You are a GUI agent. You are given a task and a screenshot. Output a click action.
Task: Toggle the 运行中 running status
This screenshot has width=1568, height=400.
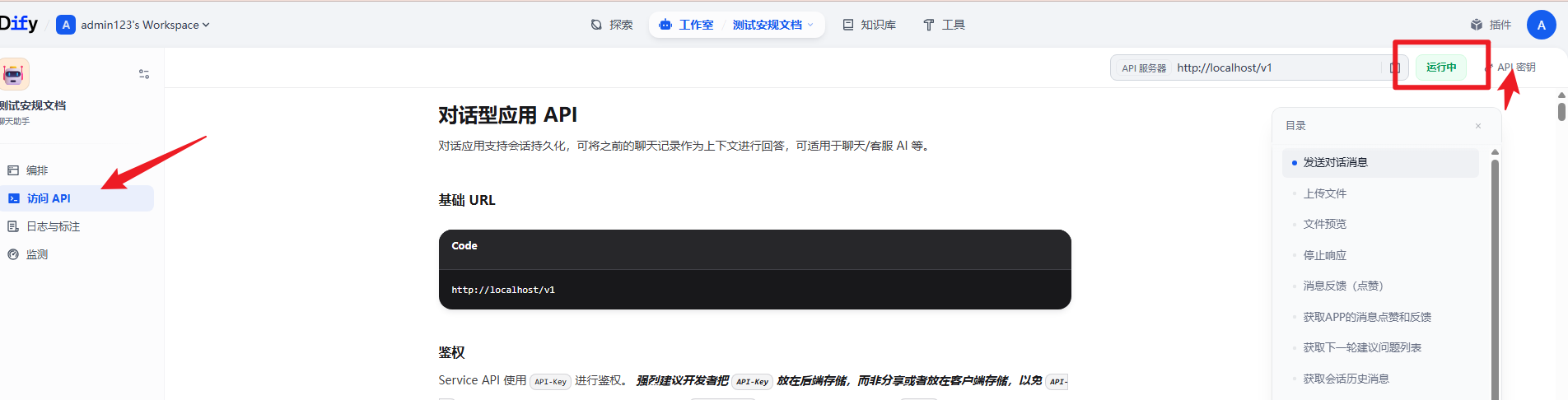(x=1441, y=67)
